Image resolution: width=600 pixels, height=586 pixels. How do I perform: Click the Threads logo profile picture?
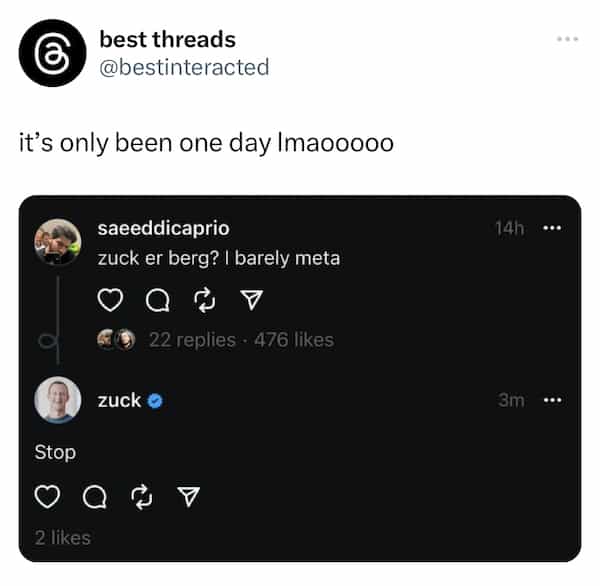53,53
